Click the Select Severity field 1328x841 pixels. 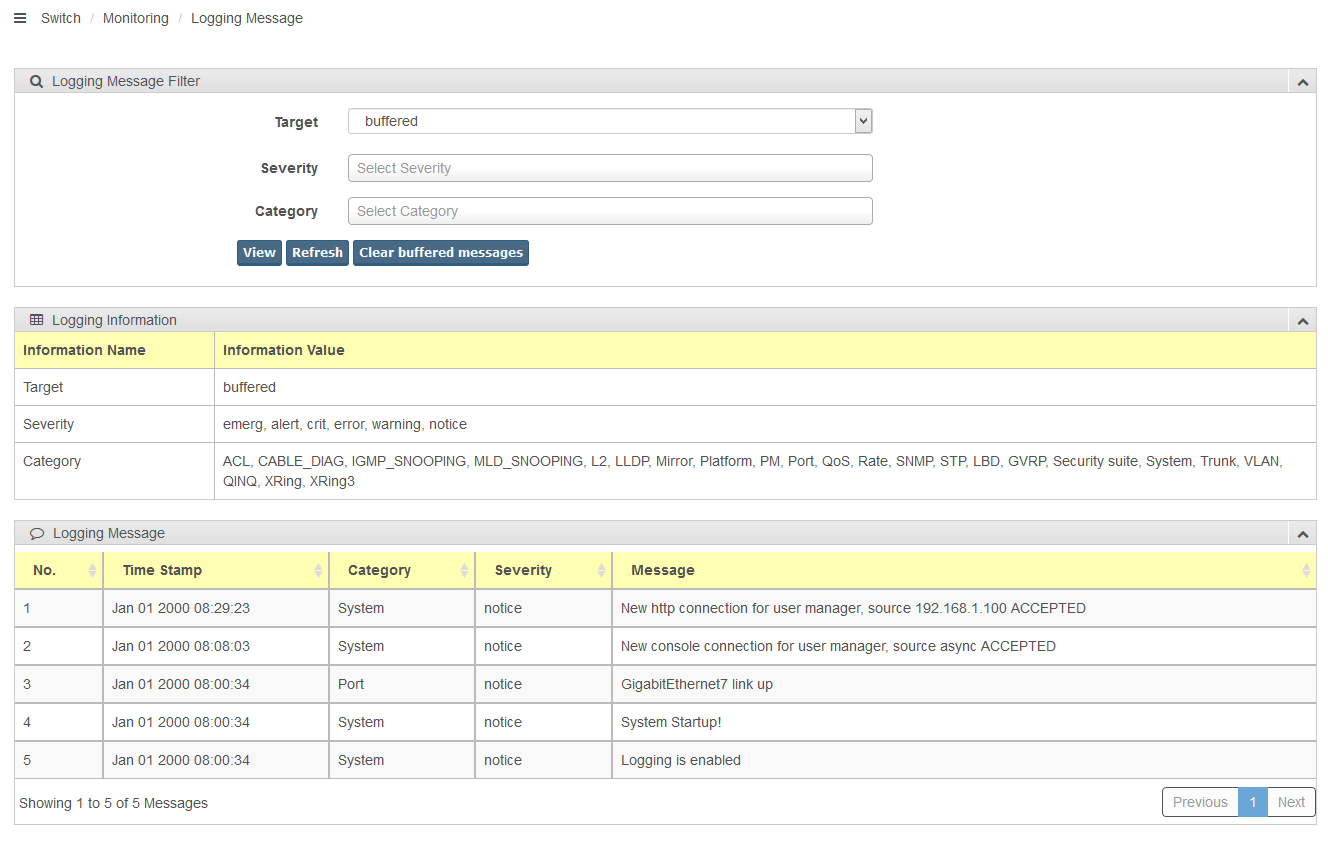[610, 168]
